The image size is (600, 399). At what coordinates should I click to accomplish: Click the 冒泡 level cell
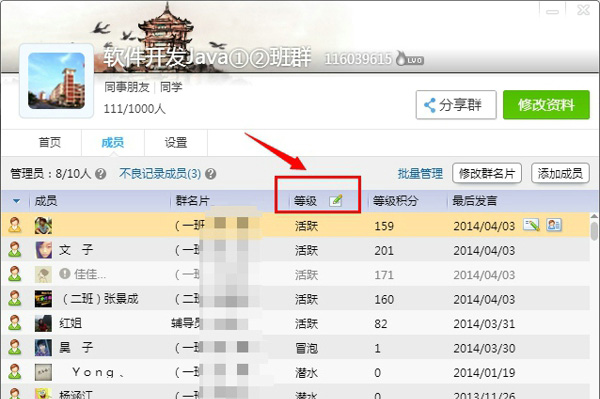(x=306, y=348)
